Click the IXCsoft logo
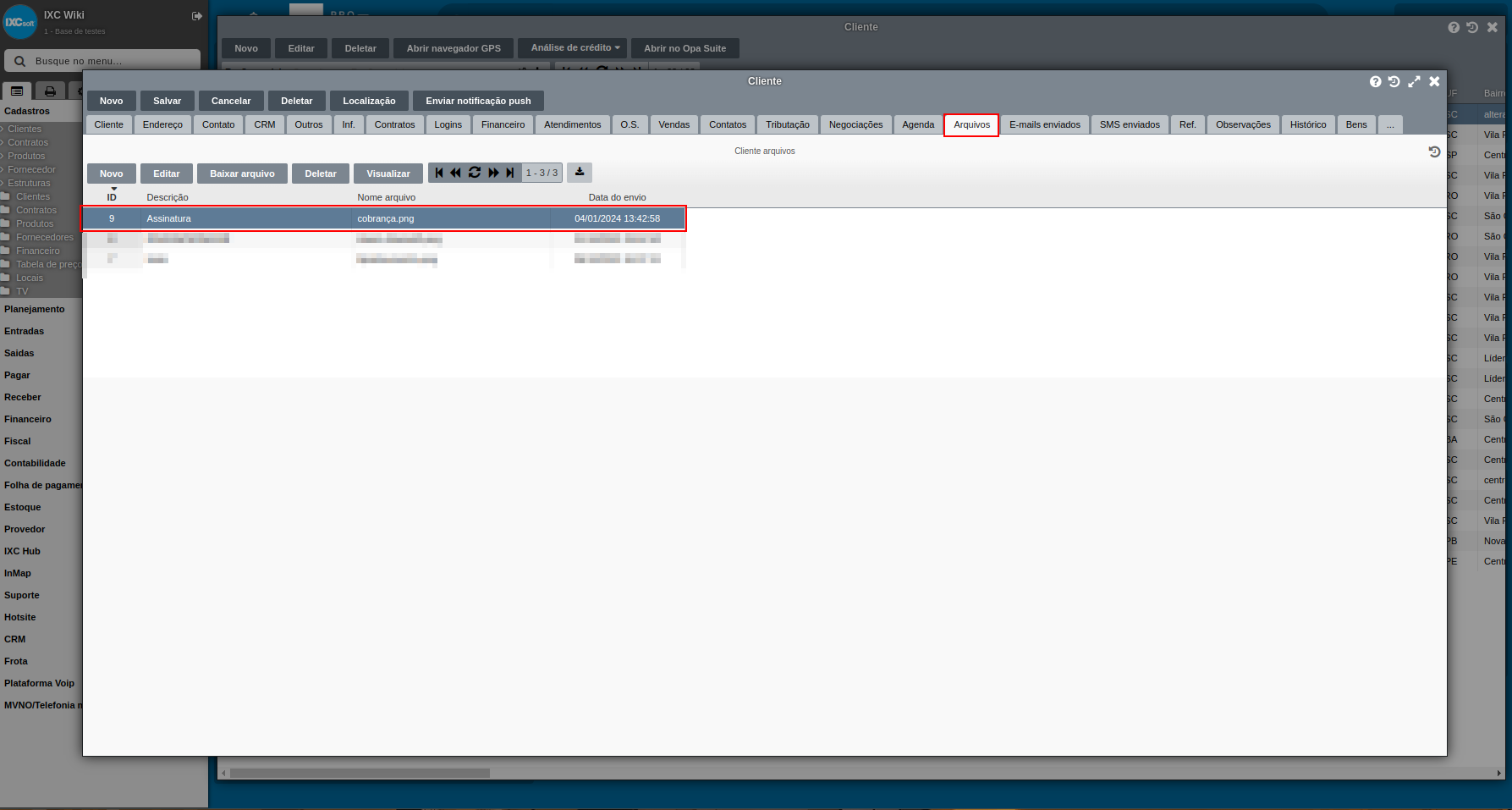 pos(20,22)
